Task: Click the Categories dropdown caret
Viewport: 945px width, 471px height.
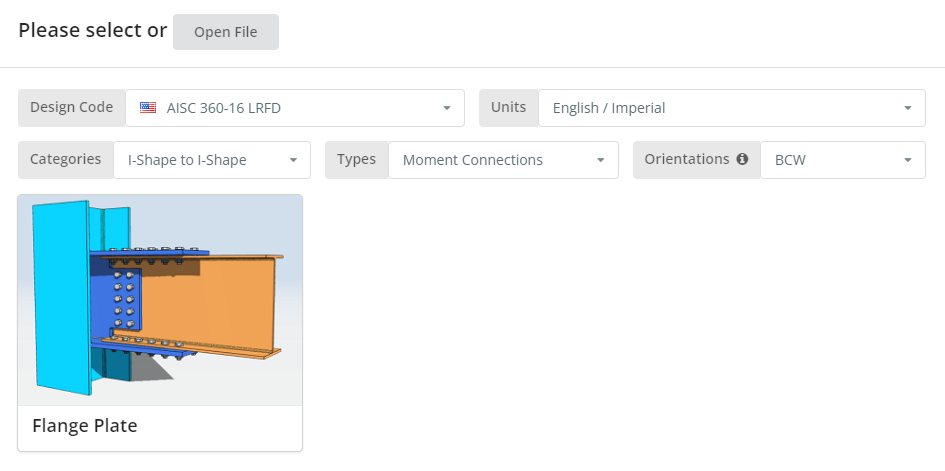Action: click(293, 160)
